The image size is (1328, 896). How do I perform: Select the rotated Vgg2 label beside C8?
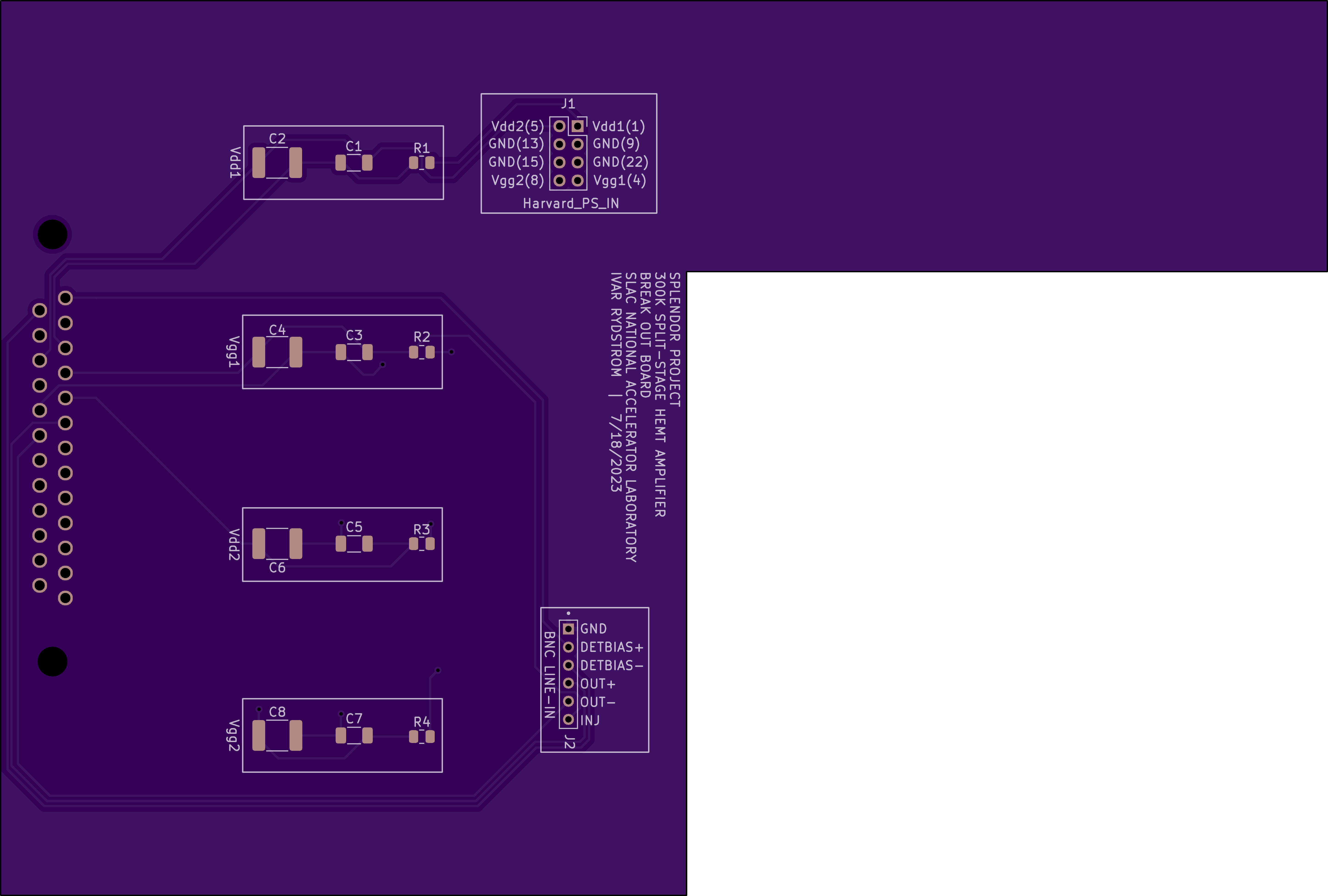pyautogui.click(x=234, y=736)
